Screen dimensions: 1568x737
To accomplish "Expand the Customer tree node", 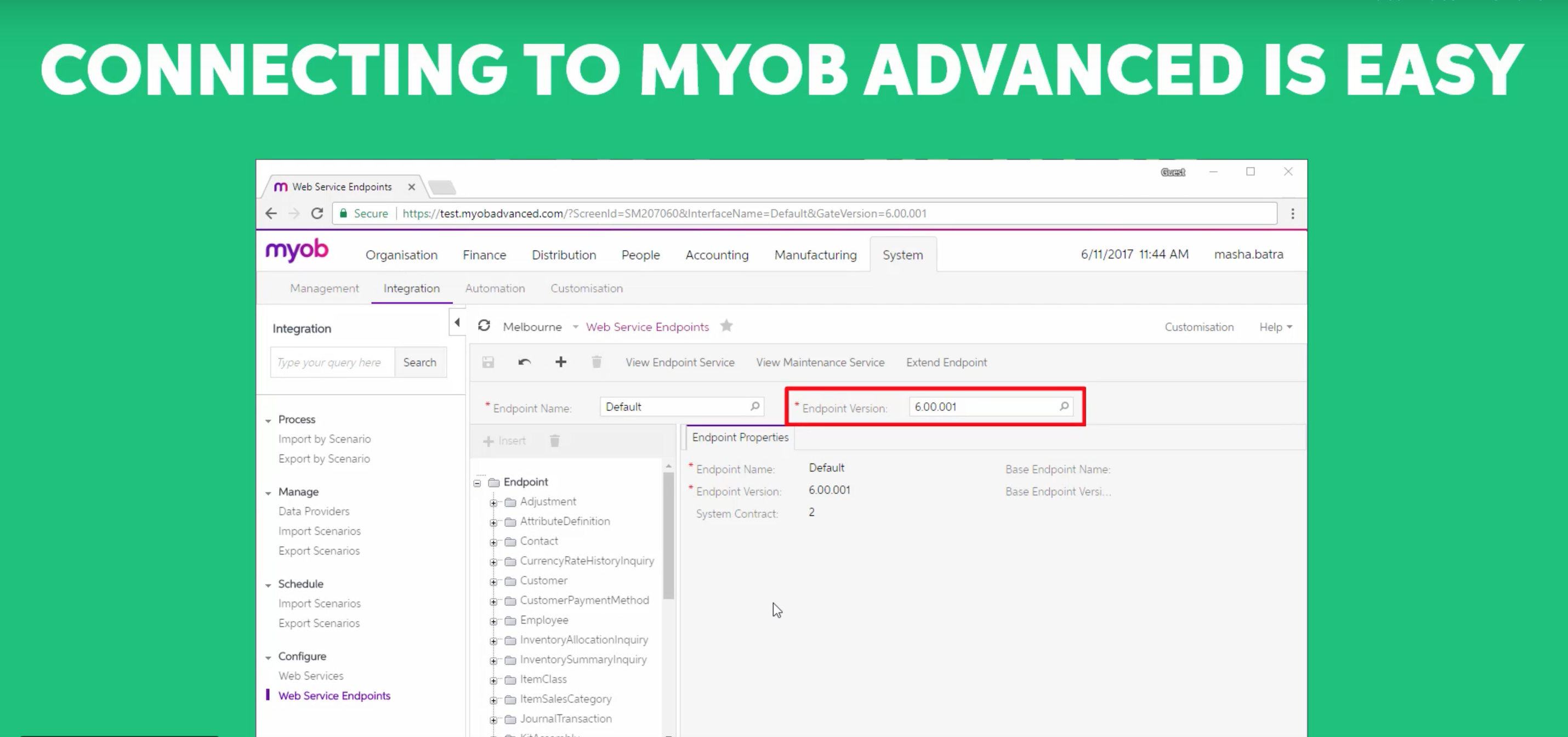I will pyautogui.click(x=493, y=582).
